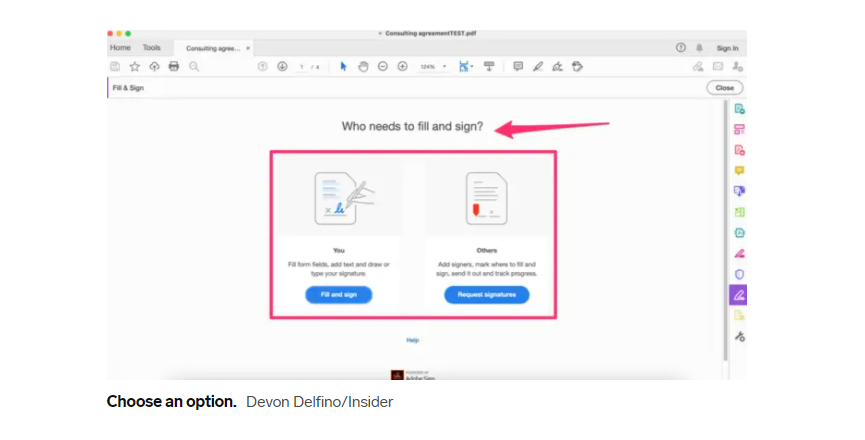
Task: Open Export PDF tool in right sidebar
Action: click(739, 109)
